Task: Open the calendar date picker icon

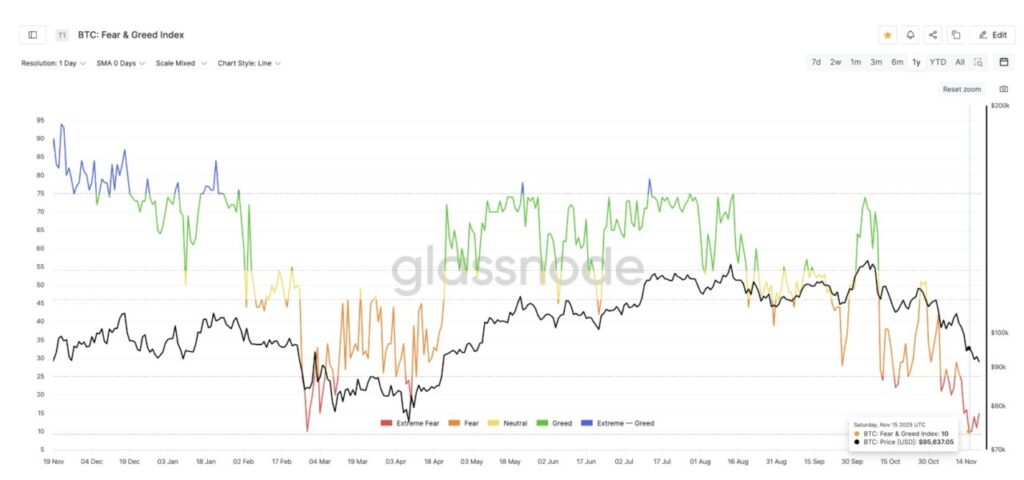Action: click(x=1003, y=62)
